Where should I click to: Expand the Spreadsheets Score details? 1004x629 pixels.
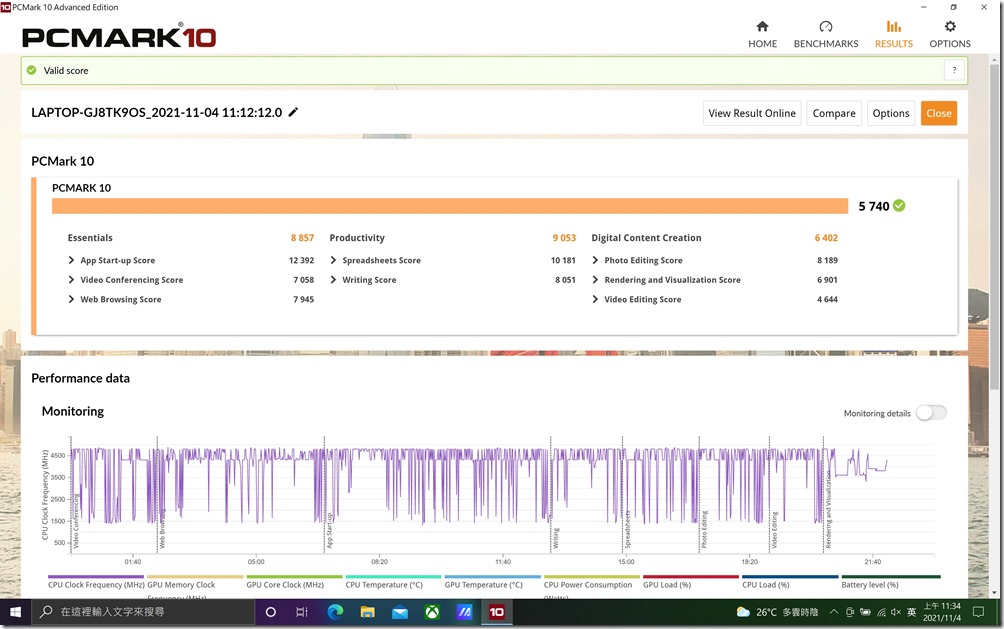pyautogui.click(x=334, y=261)
